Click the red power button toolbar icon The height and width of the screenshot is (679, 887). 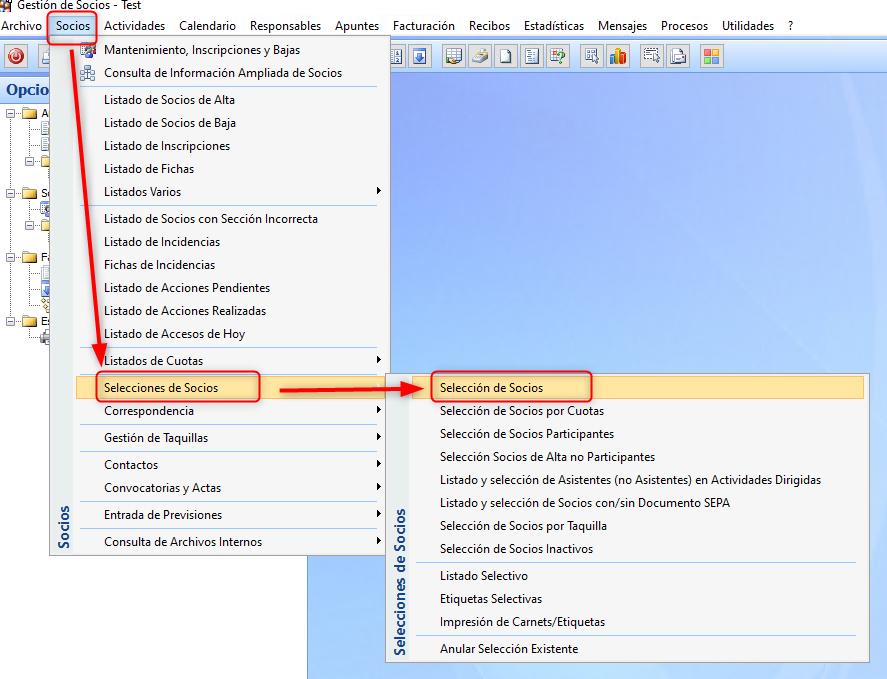tap(16, 56)
